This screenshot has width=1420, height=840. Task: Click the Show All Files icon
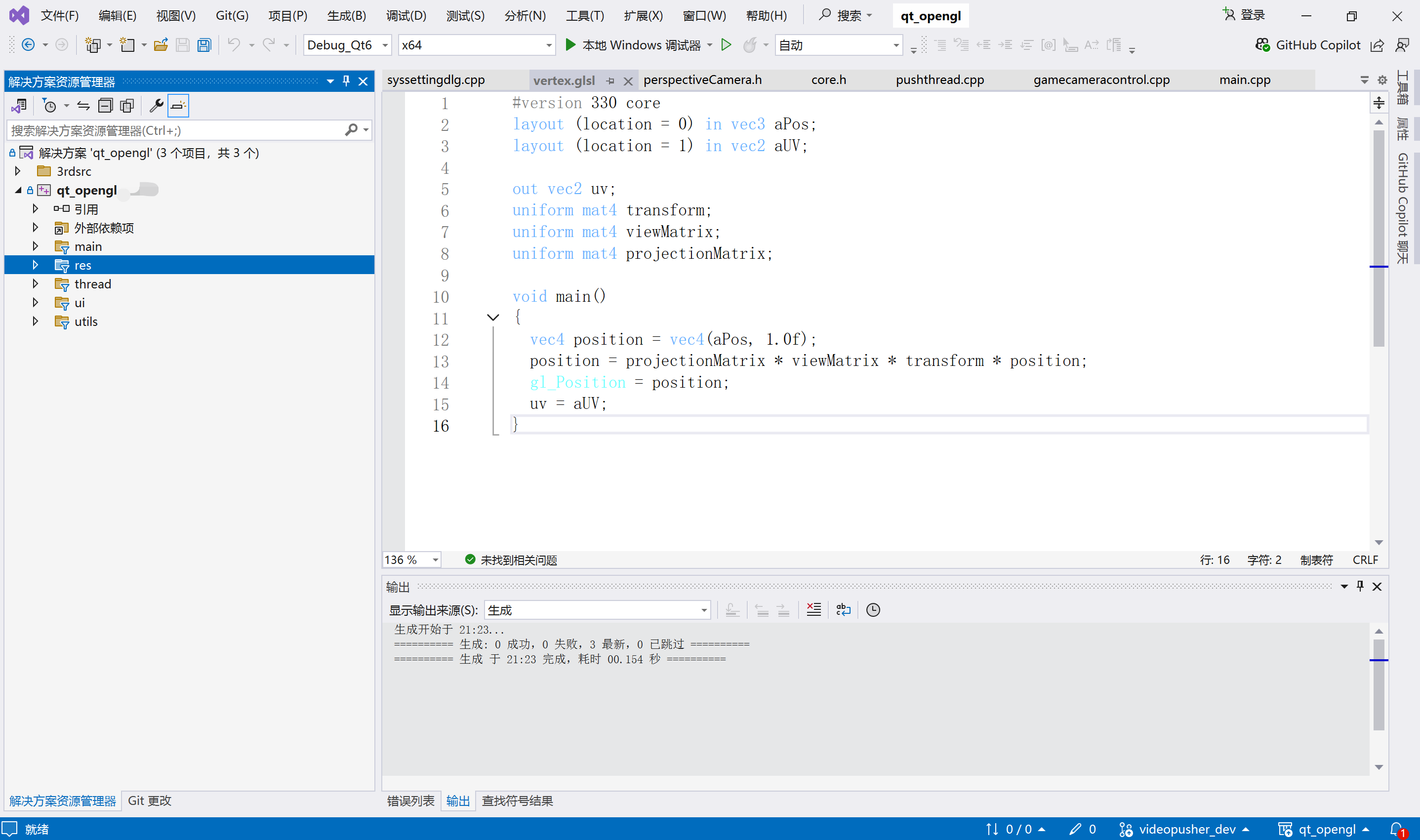click(127, 106)
